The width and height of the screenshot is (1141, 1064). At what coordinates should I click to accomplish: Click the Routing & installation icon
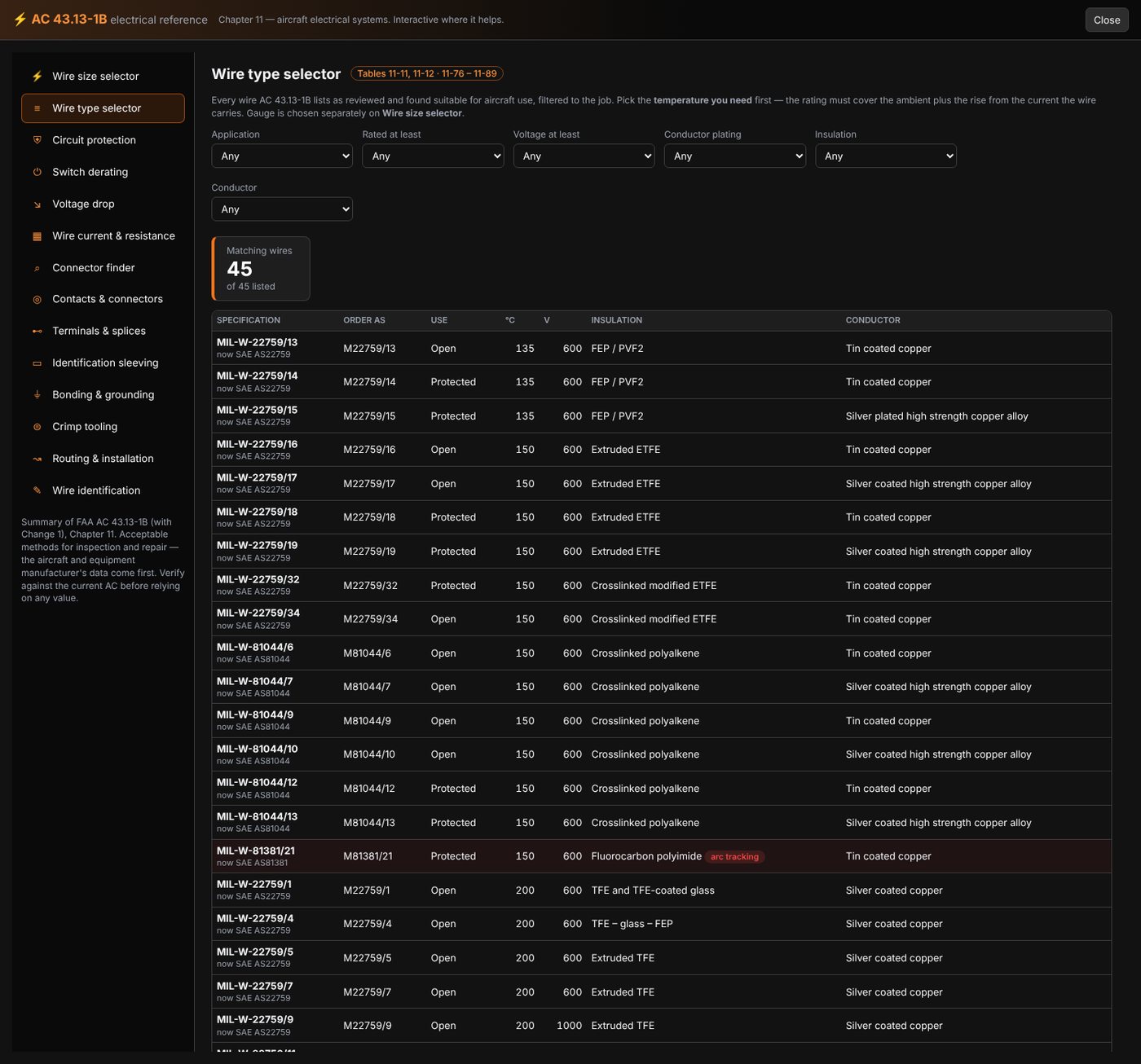click(x=37, y=459)
